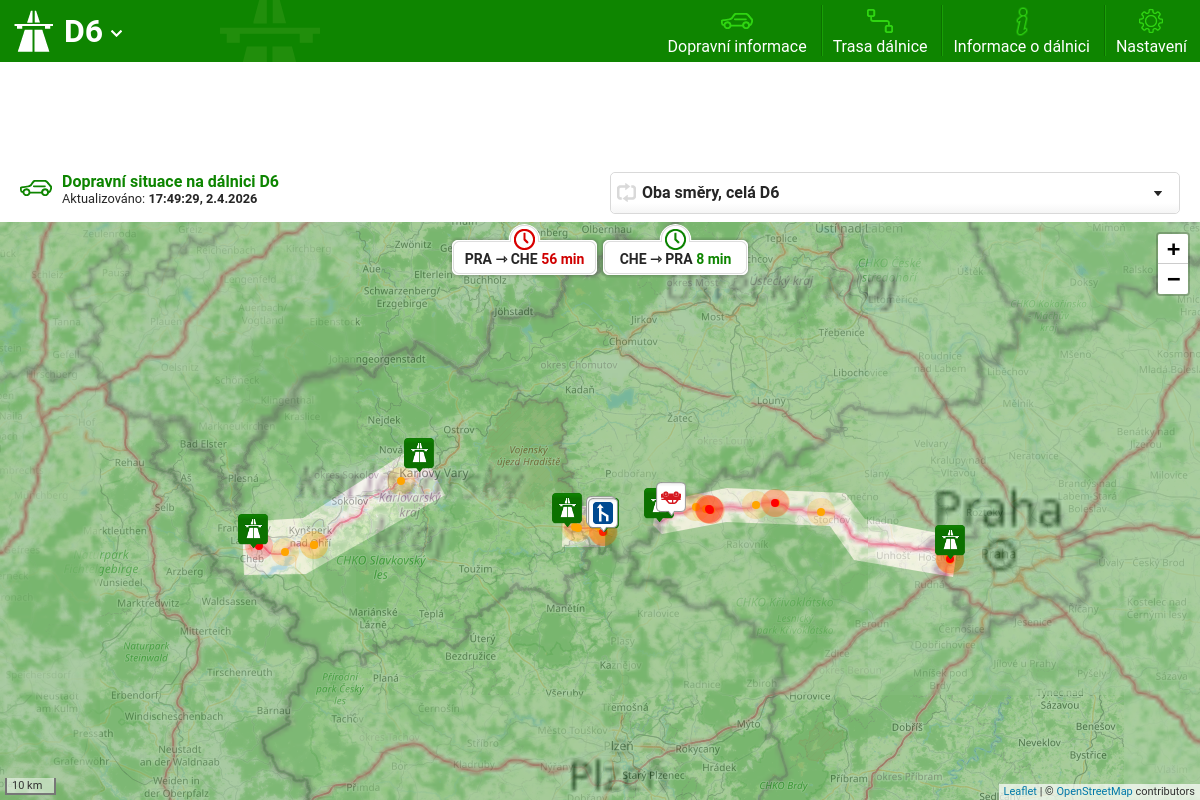Click motorway marker near Cheb
The image size is (1200, 800).
[252, 528]
